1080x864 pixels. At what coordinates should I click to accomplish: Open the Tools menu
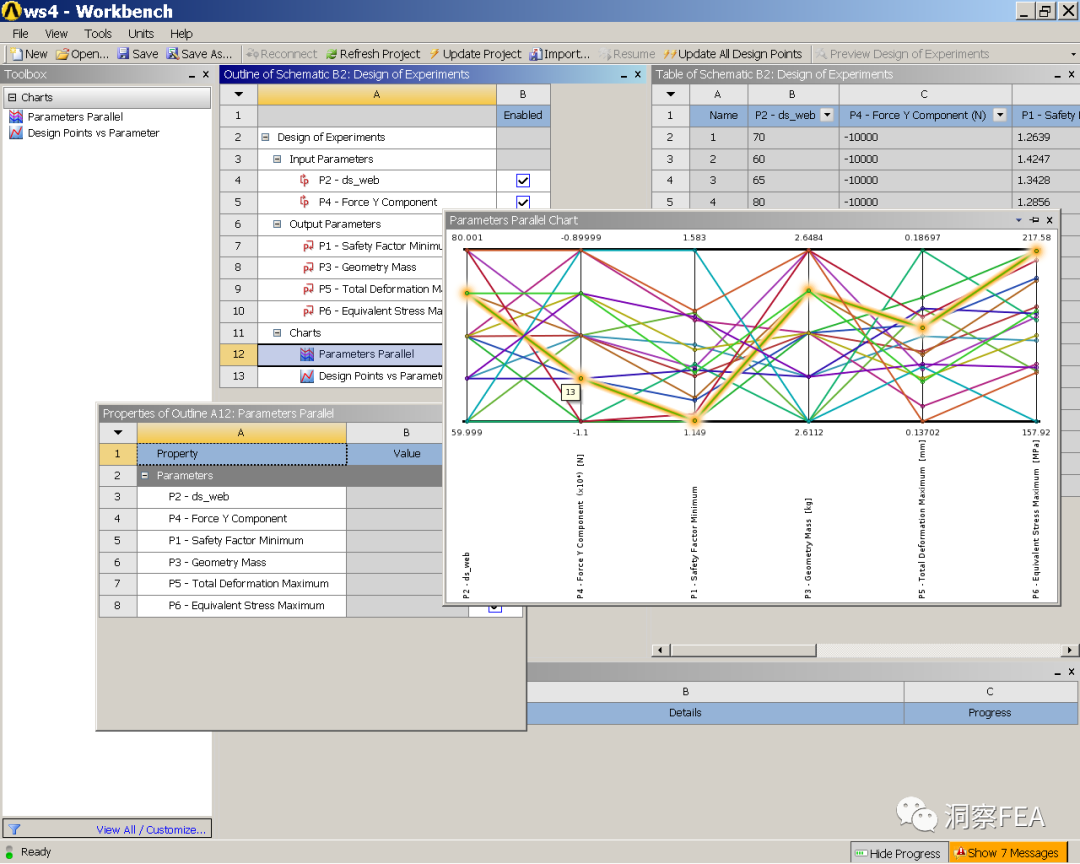[x=98, y=33]
